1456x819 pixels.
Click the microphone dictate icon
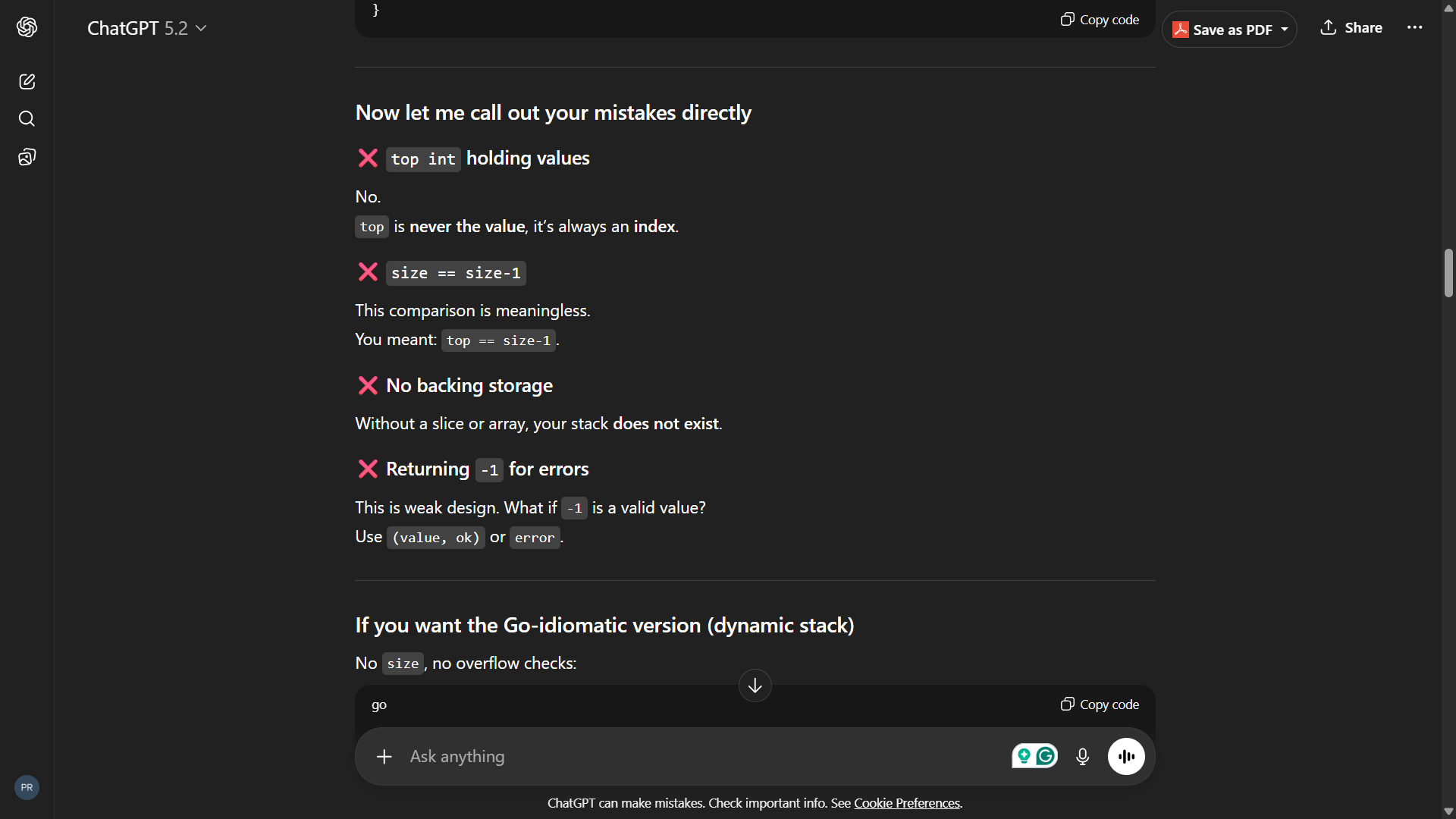click(1082, 757)
